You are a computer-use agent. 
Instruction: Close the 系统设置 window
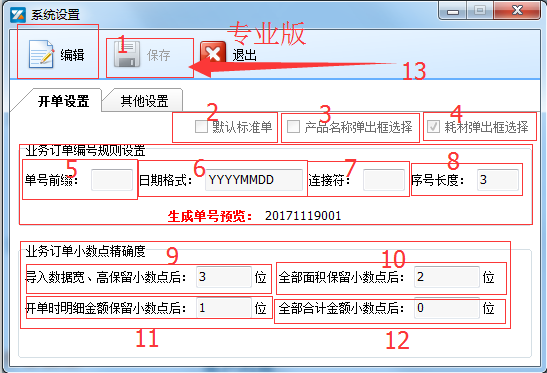tap(517, 11)
